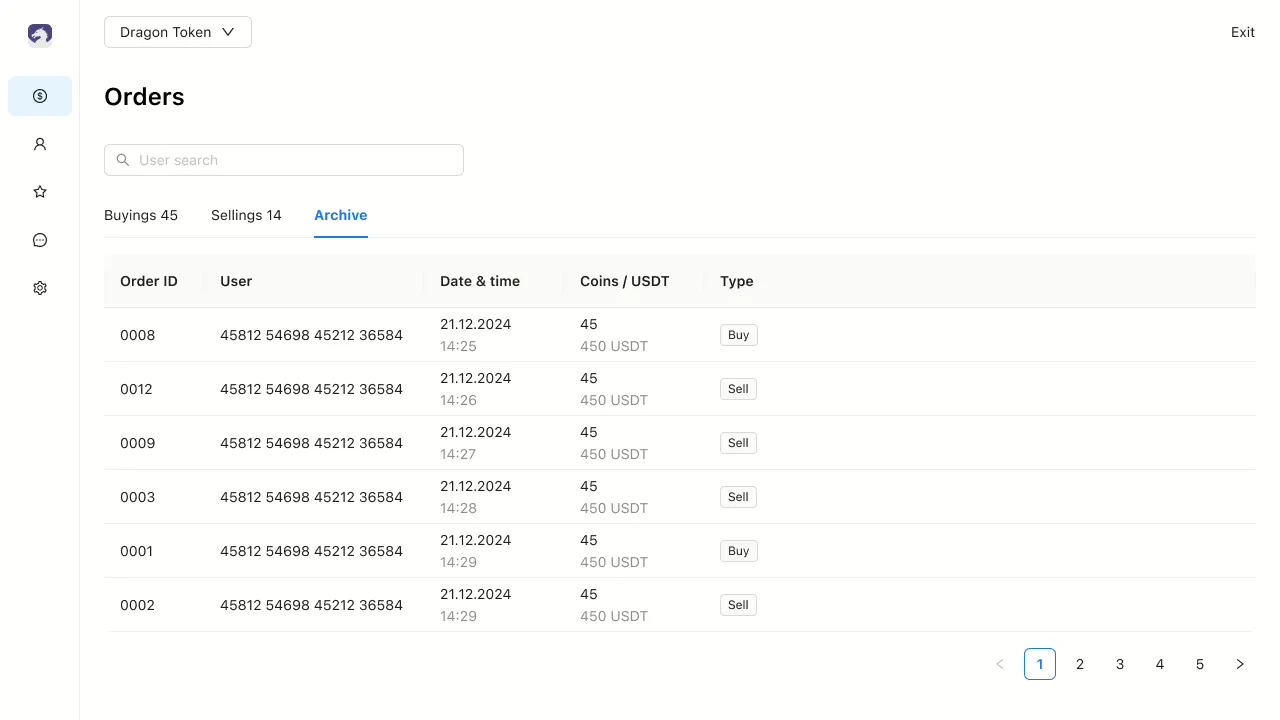This screenshot has height=720, width=1280.
Task: Open the chat bubble icon in the sidebar
Action: pos(40,240)
